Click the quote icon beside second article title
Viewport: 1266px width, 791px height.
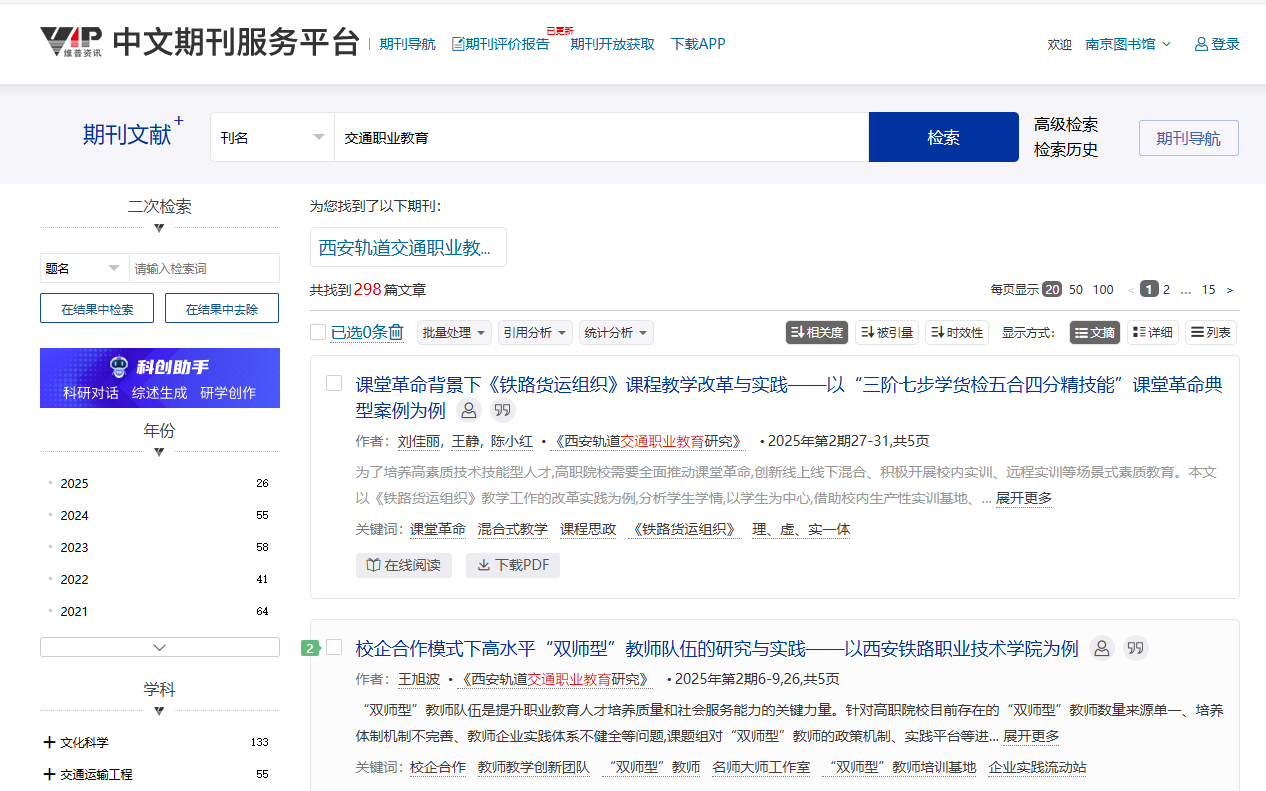tap(1135, 648)
